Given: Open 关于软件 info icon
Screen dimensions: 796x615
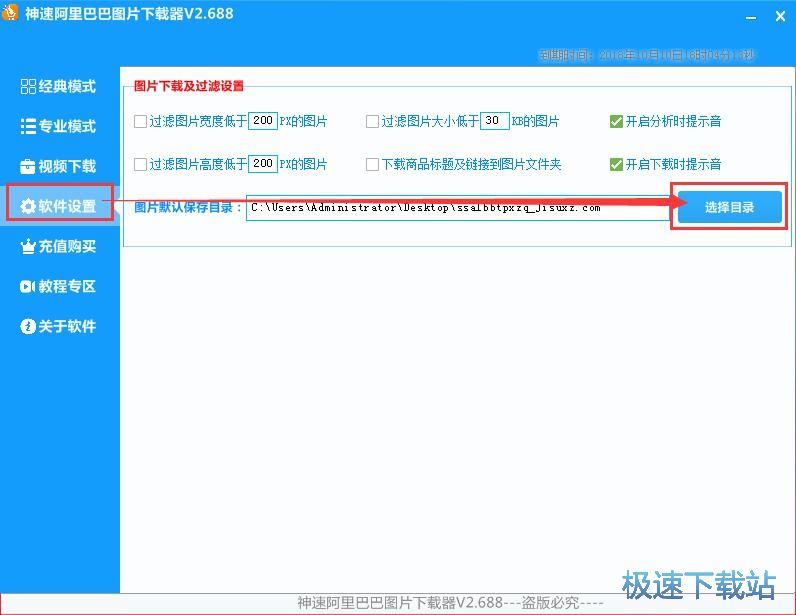Looking at the screenshot, I should coord(28,326).
